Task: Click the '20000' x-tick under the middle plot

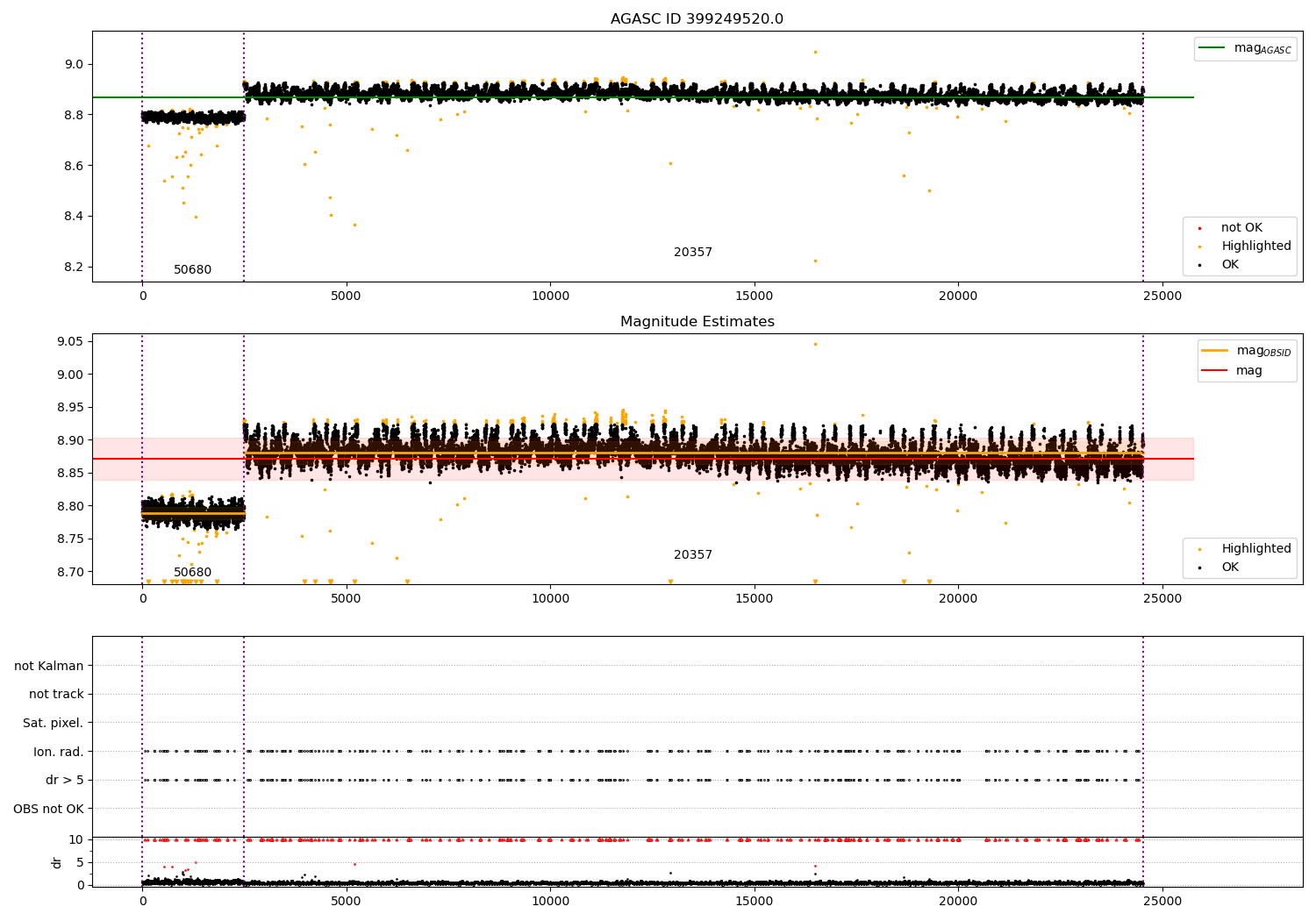Action: (x=958, y=598)
